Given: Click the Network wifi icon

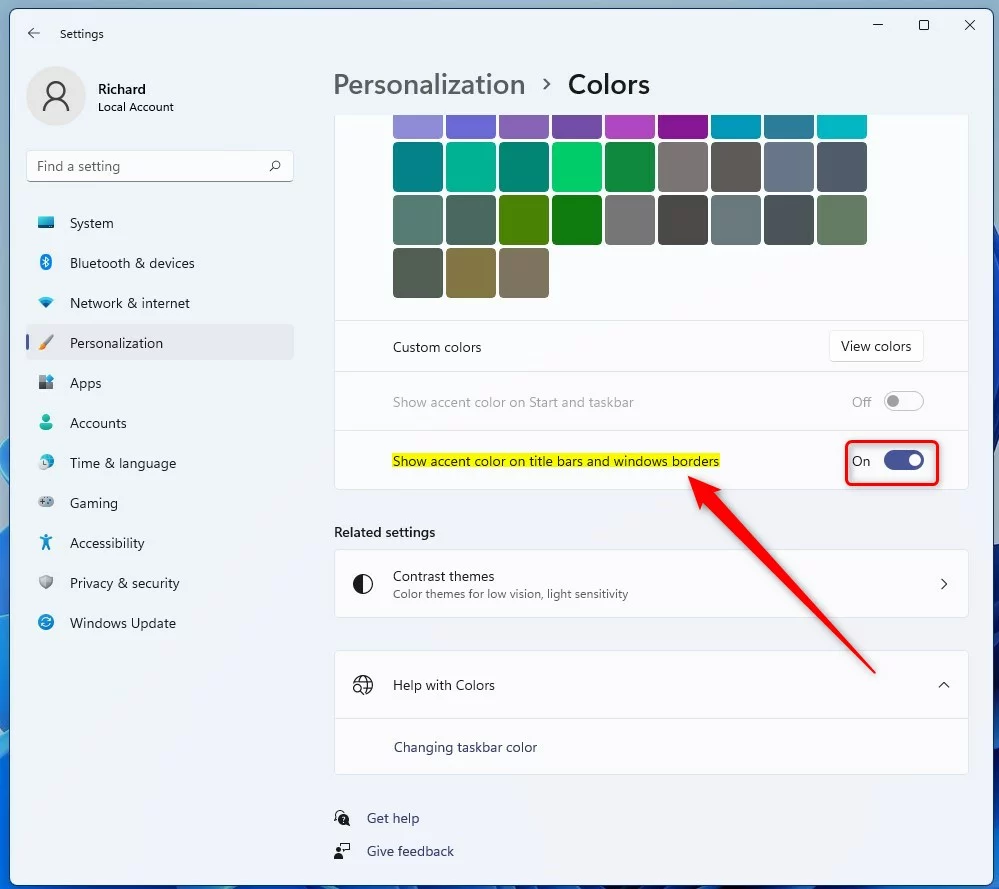Looking at the screenshot, I should pos(46,303).
